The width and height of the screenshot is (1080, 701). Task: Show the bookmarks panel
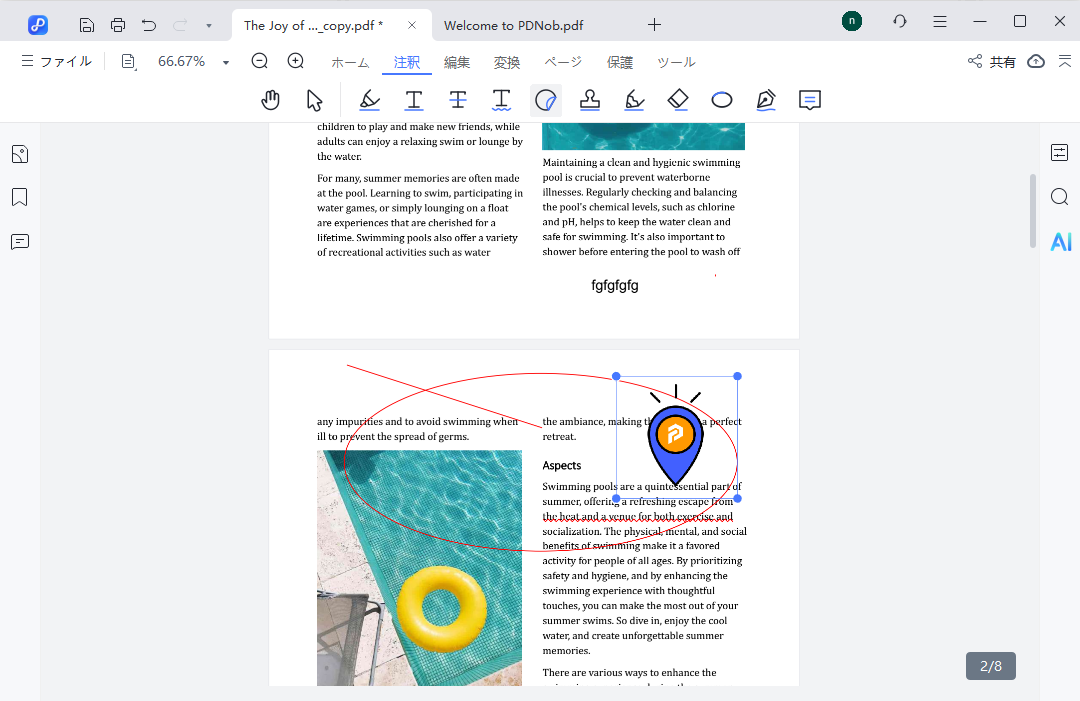tap(20, 197)
